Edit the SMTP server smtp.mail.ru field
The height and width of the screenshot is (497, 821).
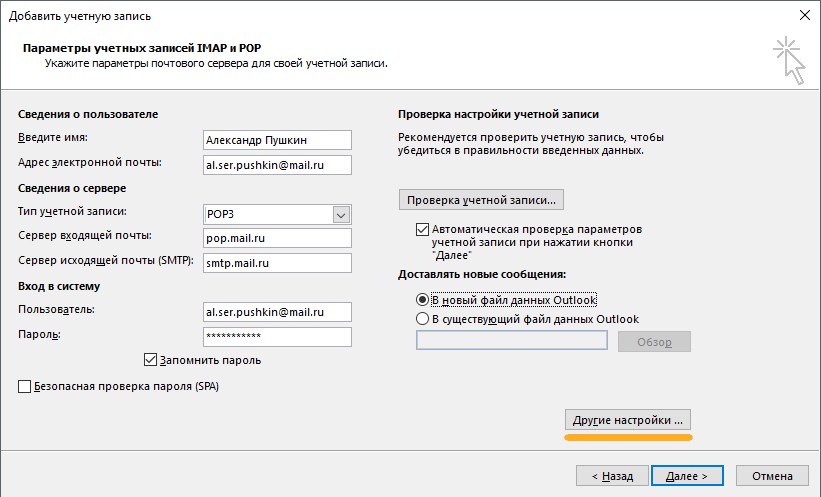pyautogui.click(x=277, y=263)
